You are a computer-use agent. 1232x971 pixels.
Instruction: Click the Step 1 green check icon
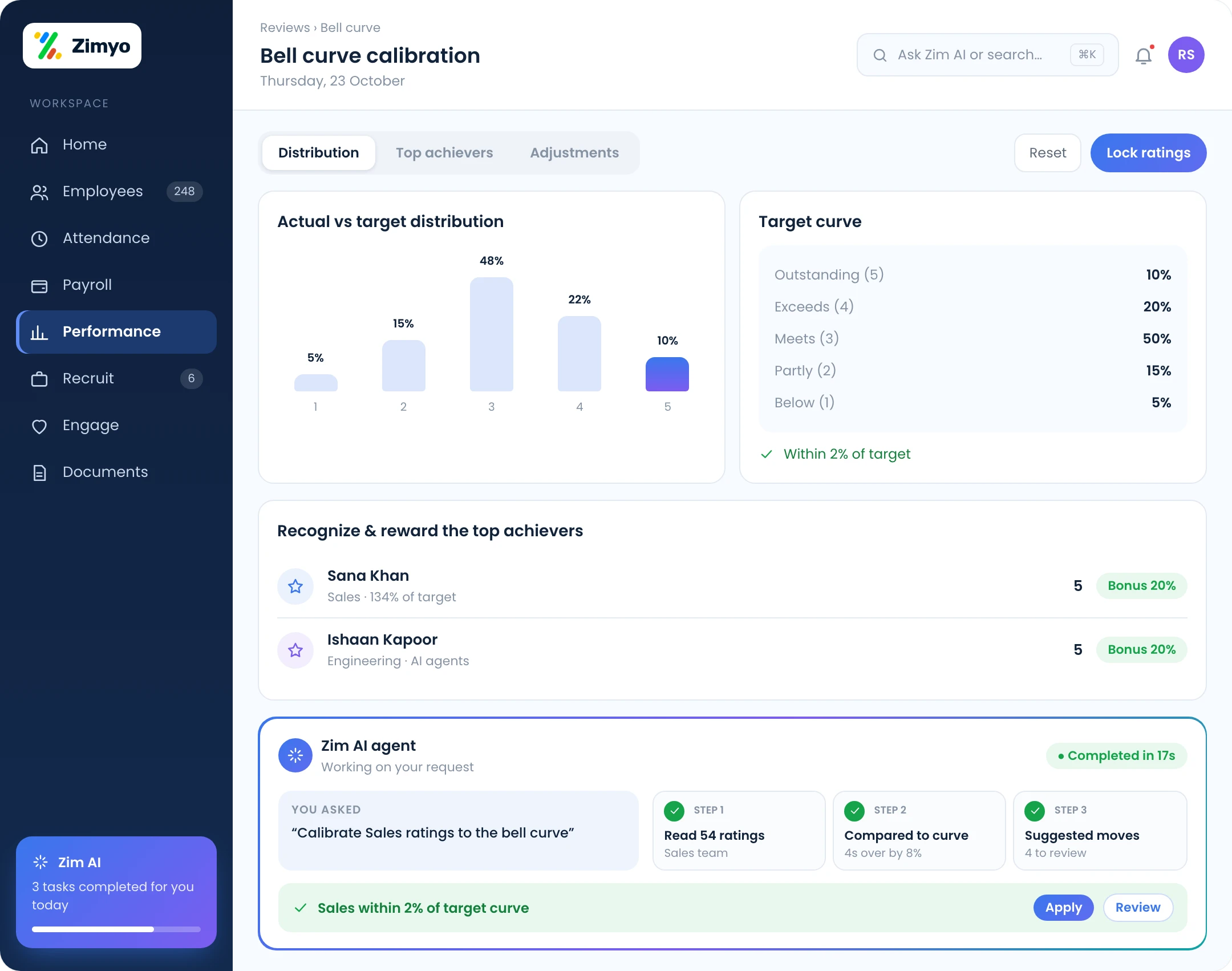point(674,811)
